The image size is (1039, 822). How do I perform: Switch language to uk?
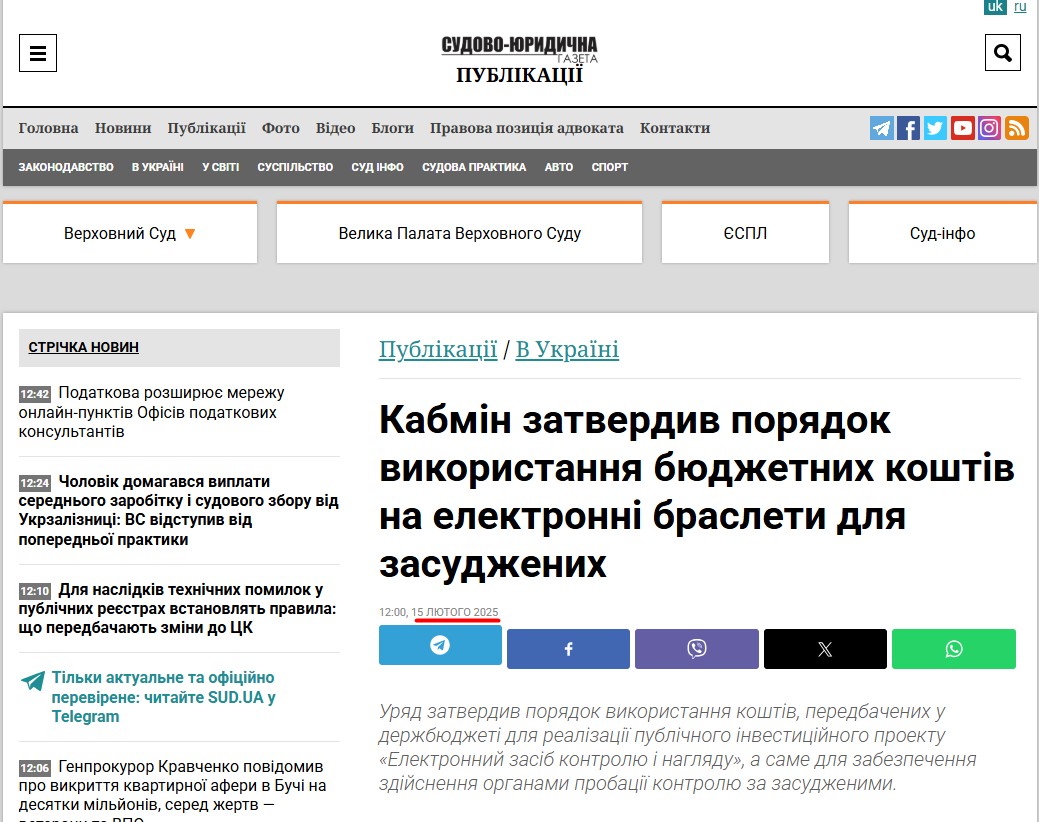point(995,7)
